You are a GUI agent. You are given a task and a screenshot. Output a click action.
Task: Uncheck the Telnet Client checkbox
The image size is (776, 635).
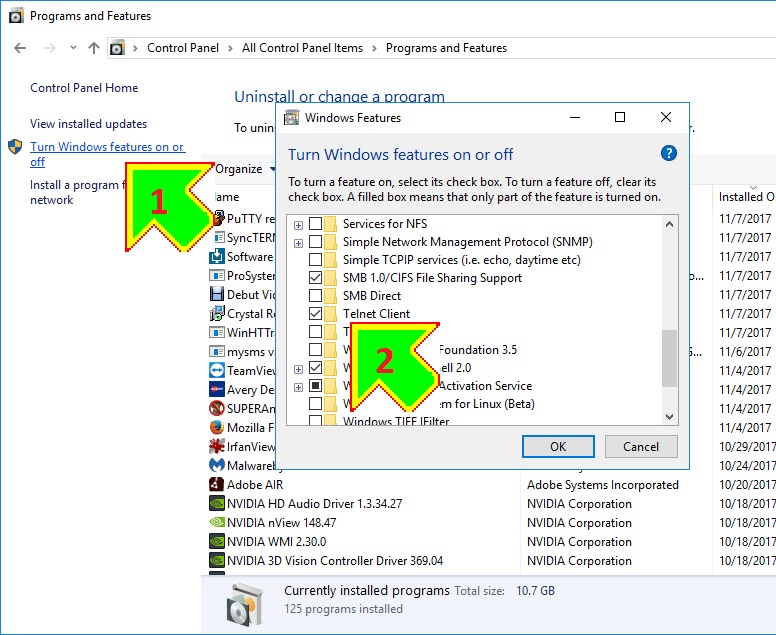click(x=315, y=313)
